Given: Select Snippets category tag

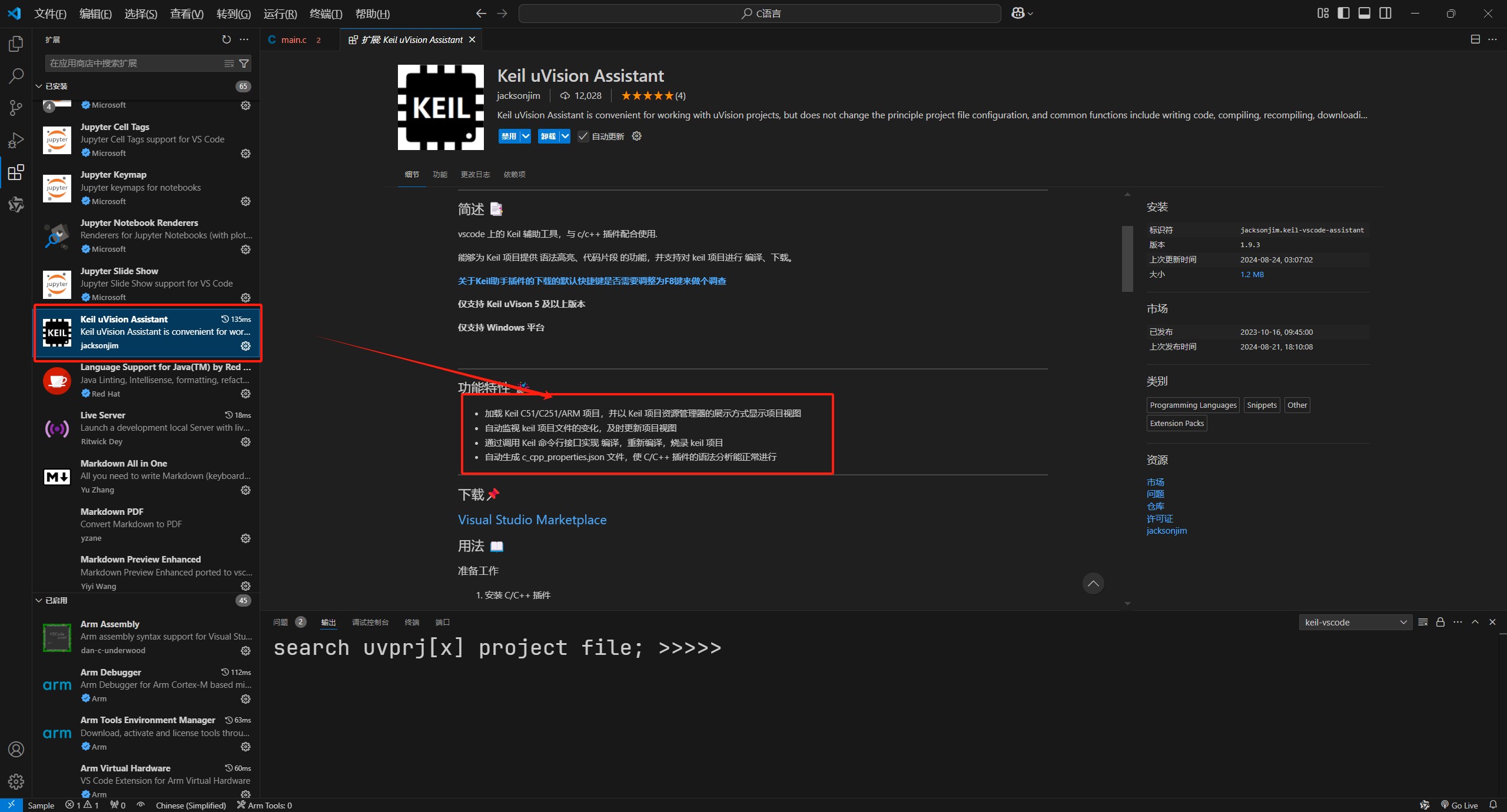Looking at the screenshot, I should 1262,405.
